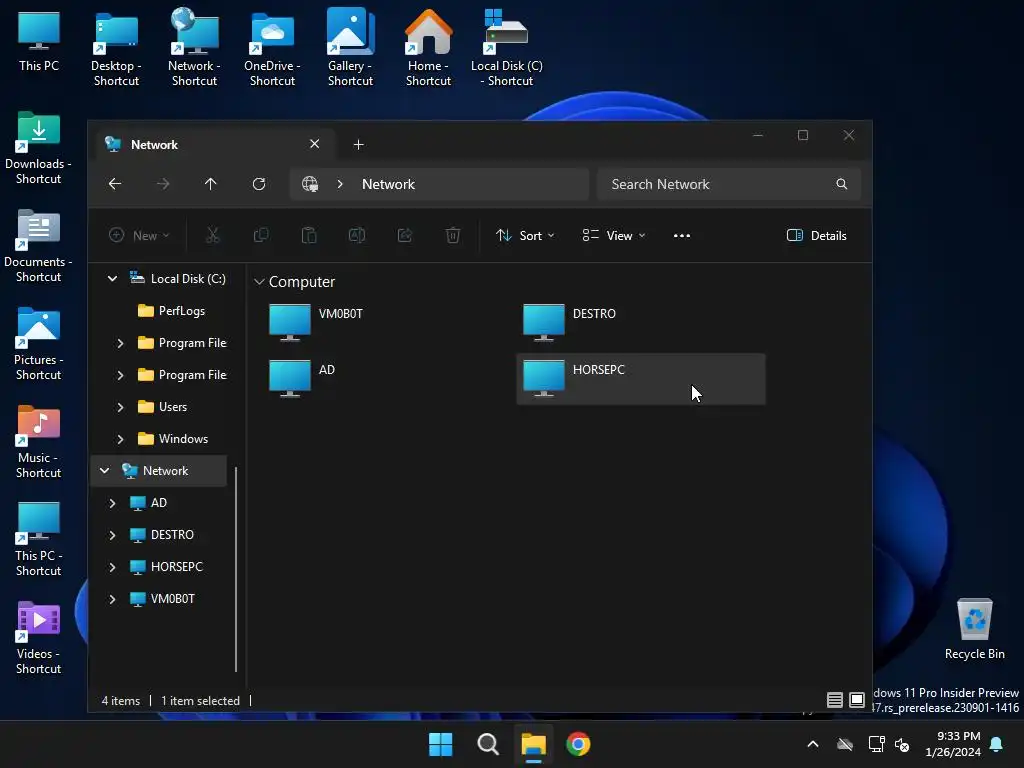Switch to details list view icon in status bar
This screenshot has height=768, width=1024.
[x=835, y=700]
